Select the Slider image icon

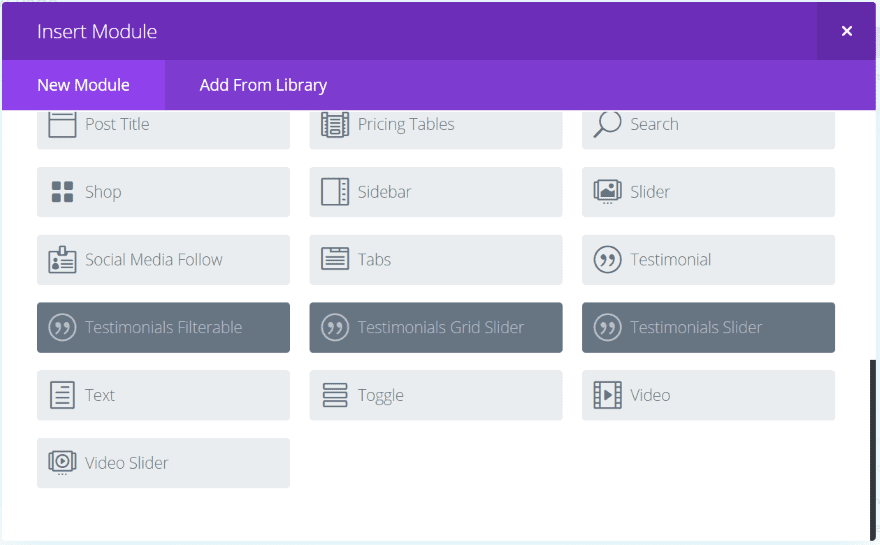[607, 192]
